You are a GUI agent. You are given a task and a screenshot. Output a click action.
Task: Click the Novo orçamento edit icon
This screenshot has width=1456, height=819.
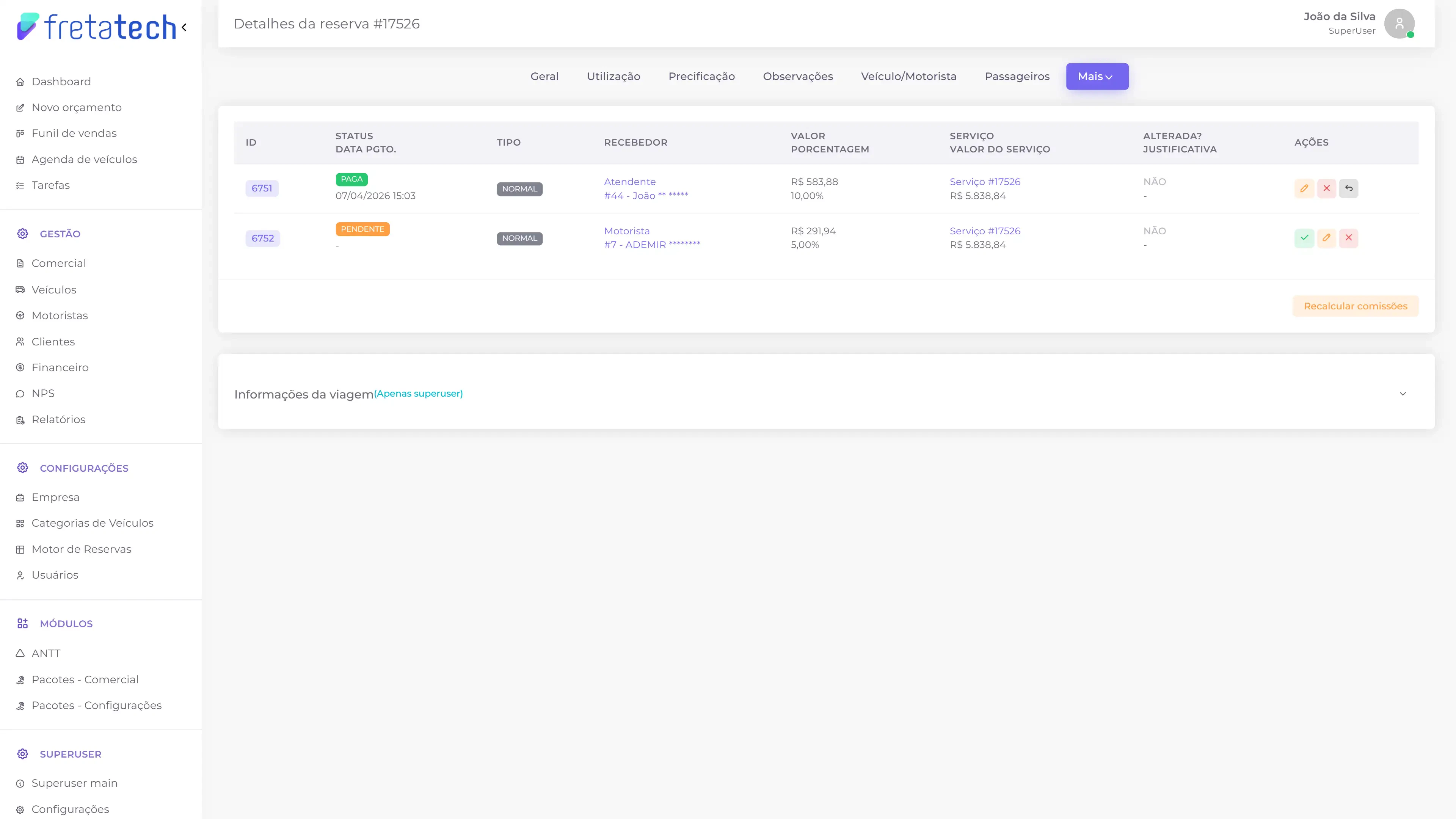[20, 108]
